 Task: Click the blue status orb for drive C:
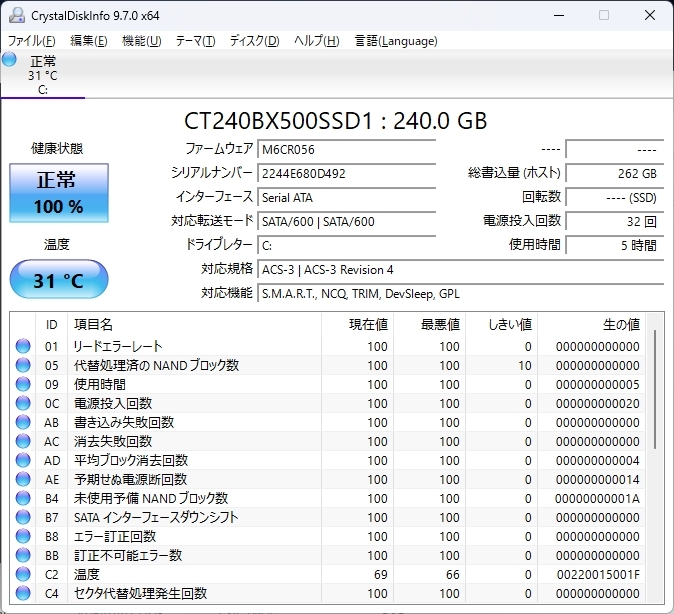point(9,59)
